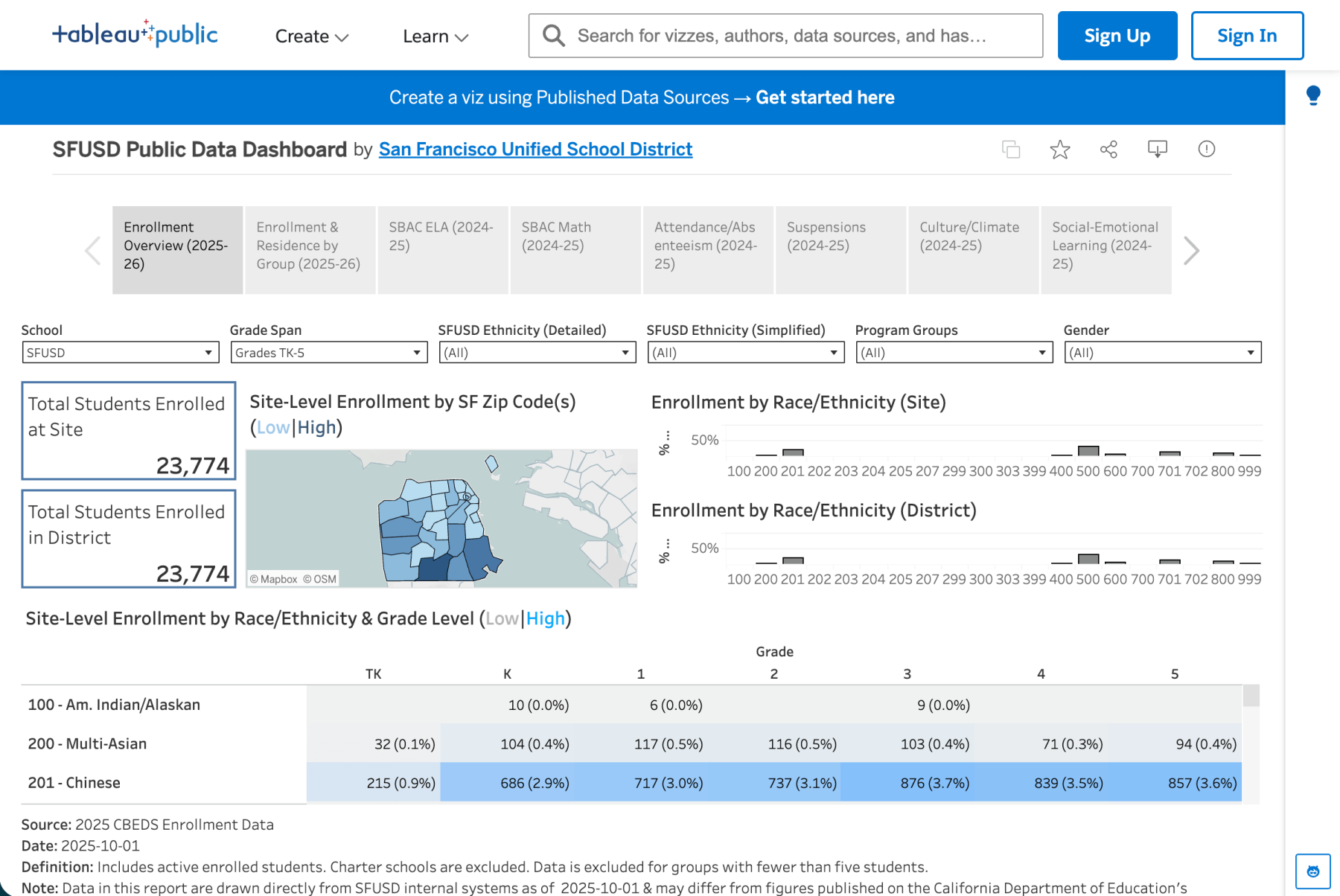Open Social-Emotional Learning (2024-25) tab
This screenshot has height=896, width=1340.
[1106, 250]
